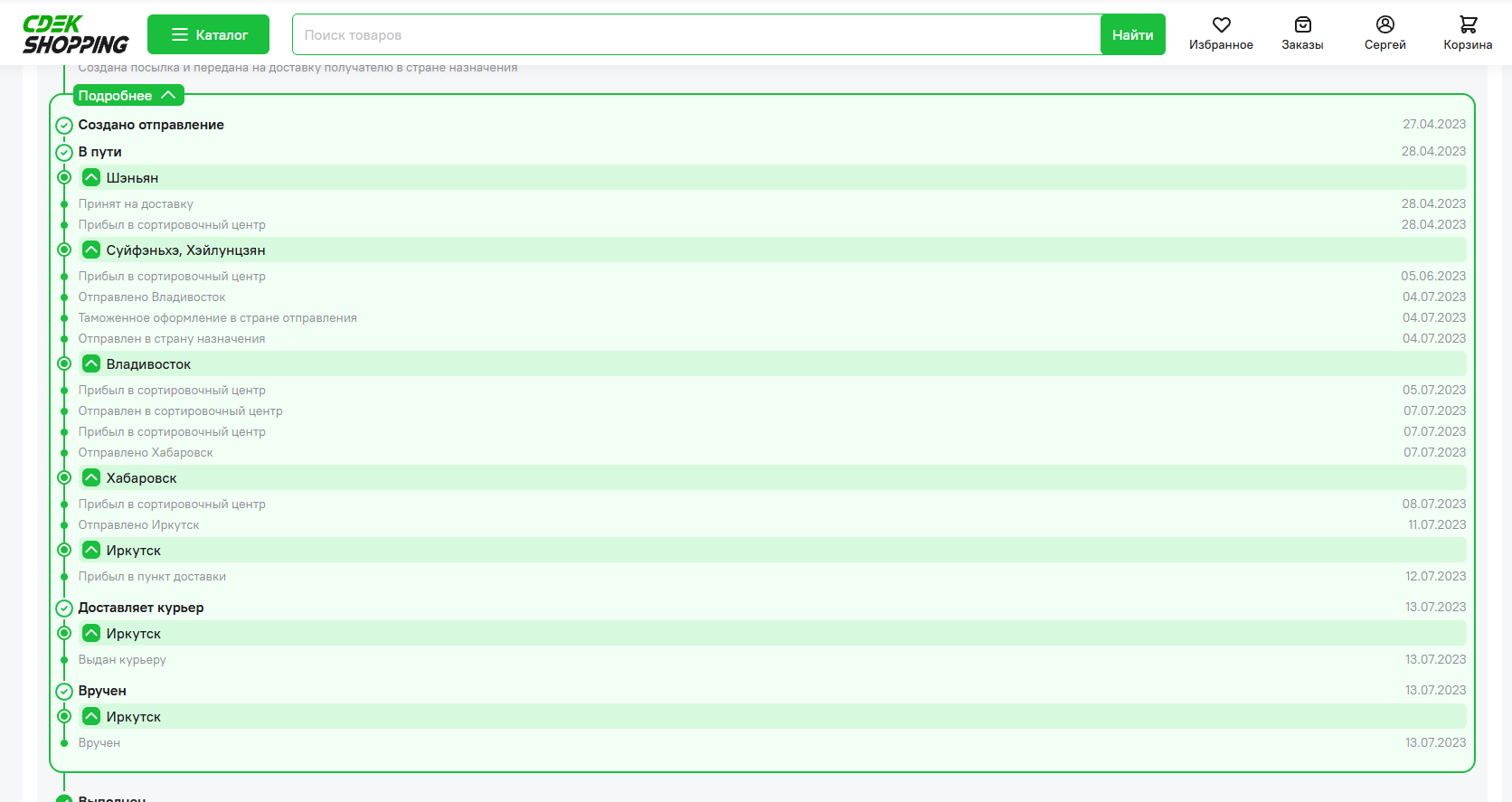Collapse the Иркутск group above Прибыл в пункт доставки

[x=91, y=550]
